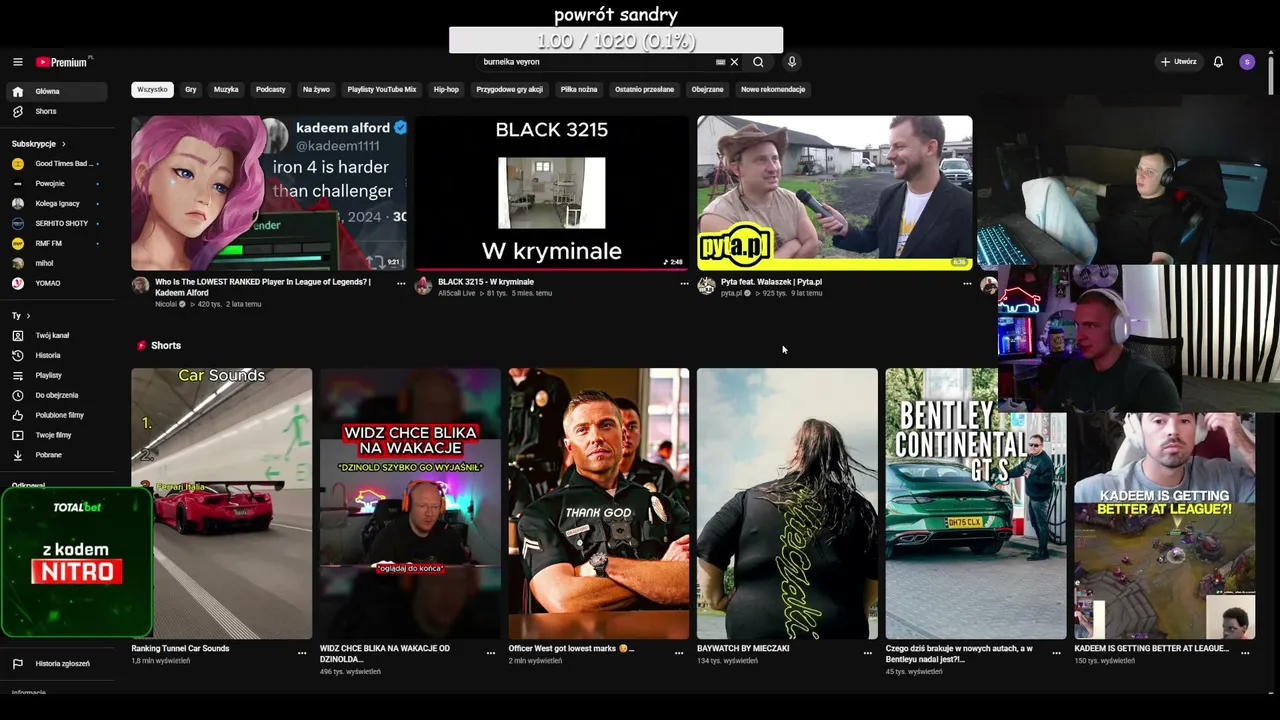The width and height of the screenshot is (1280, 720).
Task: Run search with the magnifier button
Action: (758, 62)
